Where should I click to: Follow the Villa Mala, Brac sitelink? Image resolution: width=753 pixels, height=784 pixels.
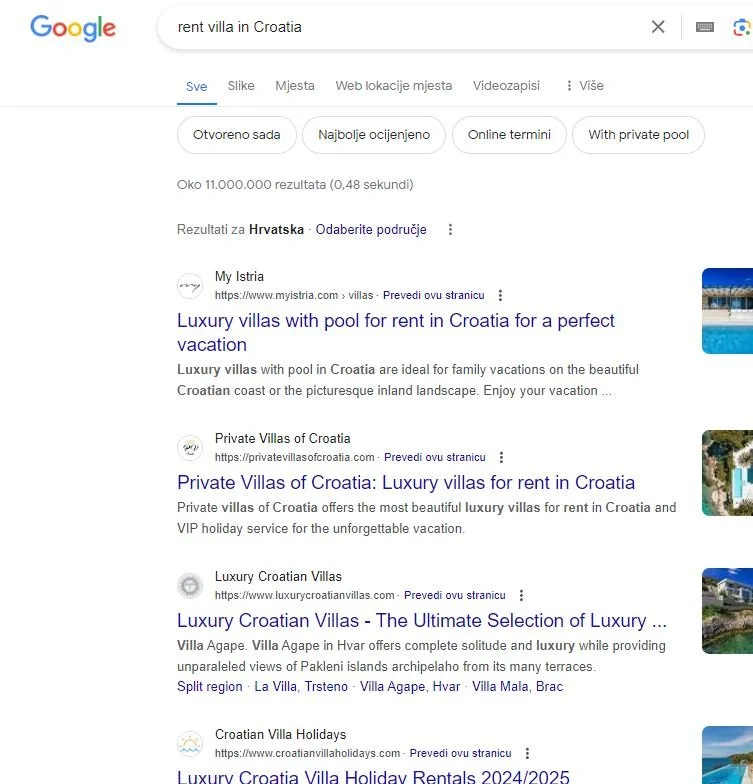tap(518, 686)
